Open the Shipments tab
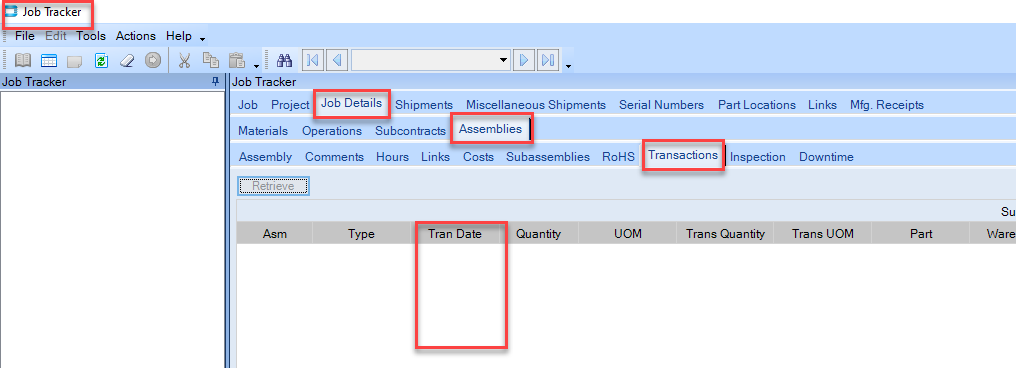The width and height of the screenshot is (1016, 368). pyautogui.click(x=424, y=105)
